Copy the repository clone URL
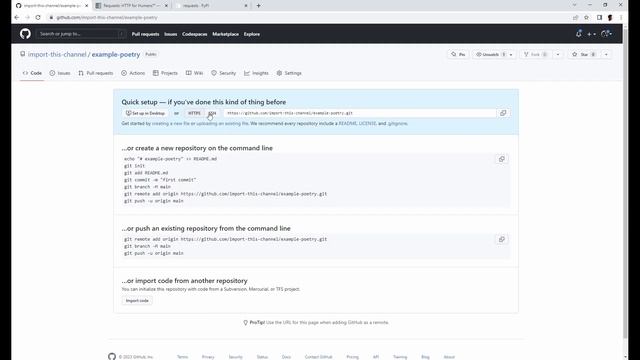Viewport: 640px width, 360px height. pyautogui.click(x=503, y=113)
